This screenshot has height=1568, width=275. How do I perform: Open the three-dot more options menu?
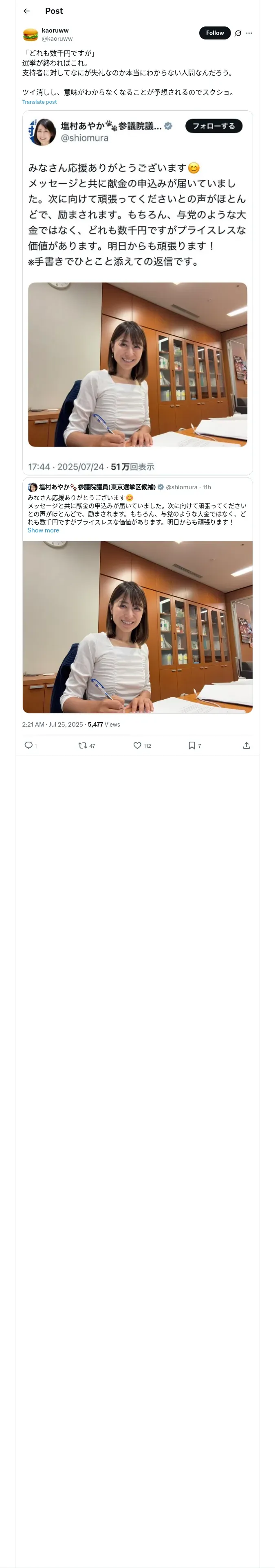(249, 33)
